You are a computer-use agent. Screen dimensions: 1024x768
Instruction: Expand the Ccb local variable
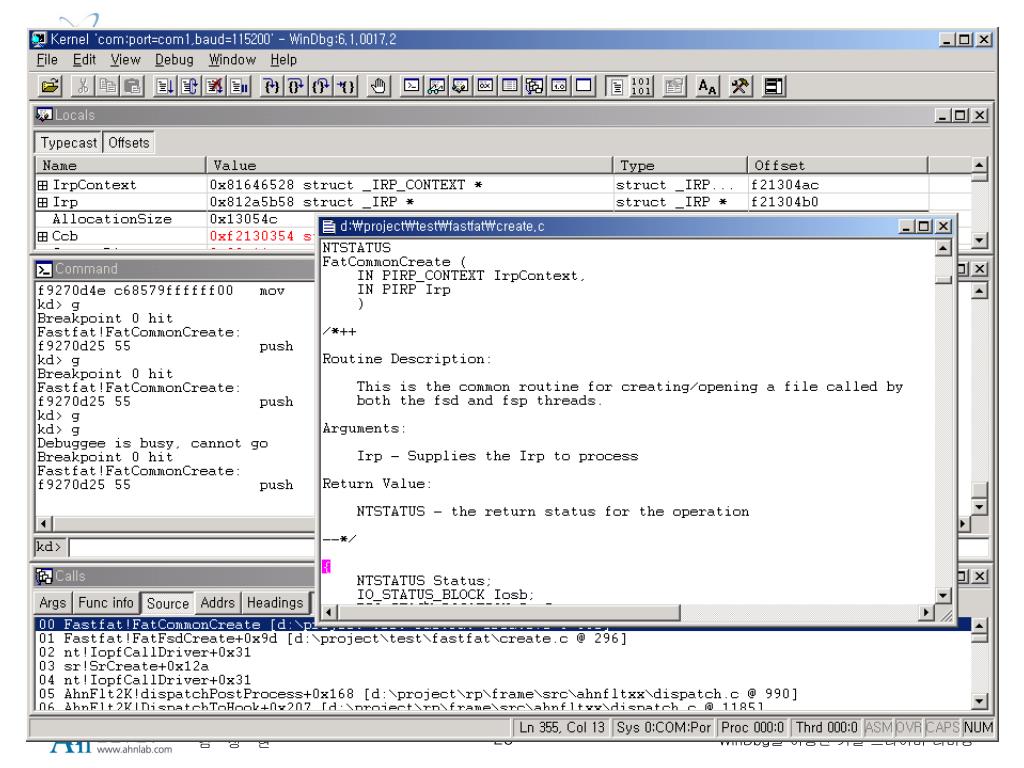click(x=42, y=236)
